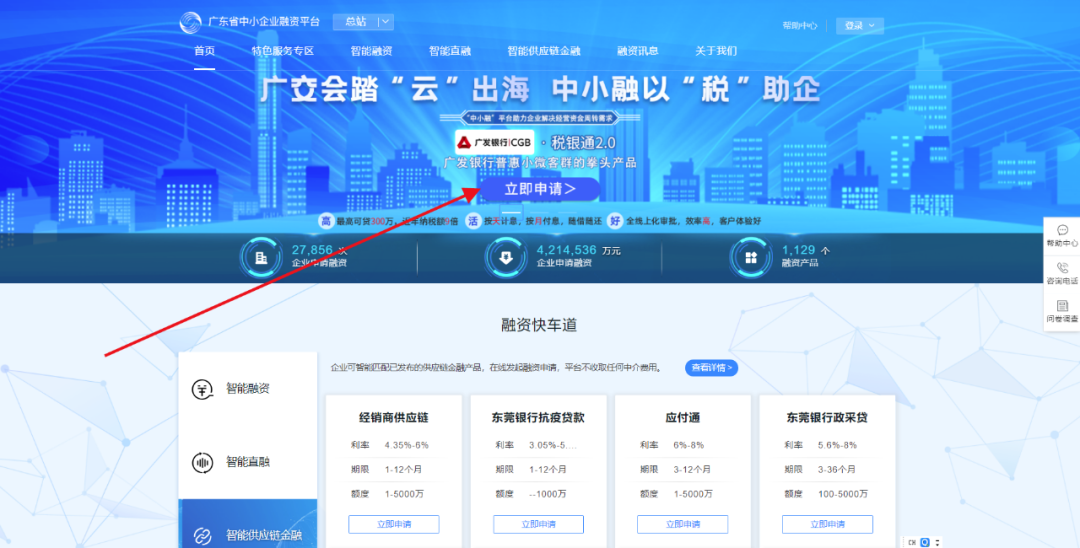
Task: Click the 查看详情 button
Action: pyautogui.click(x=712, y=368)
